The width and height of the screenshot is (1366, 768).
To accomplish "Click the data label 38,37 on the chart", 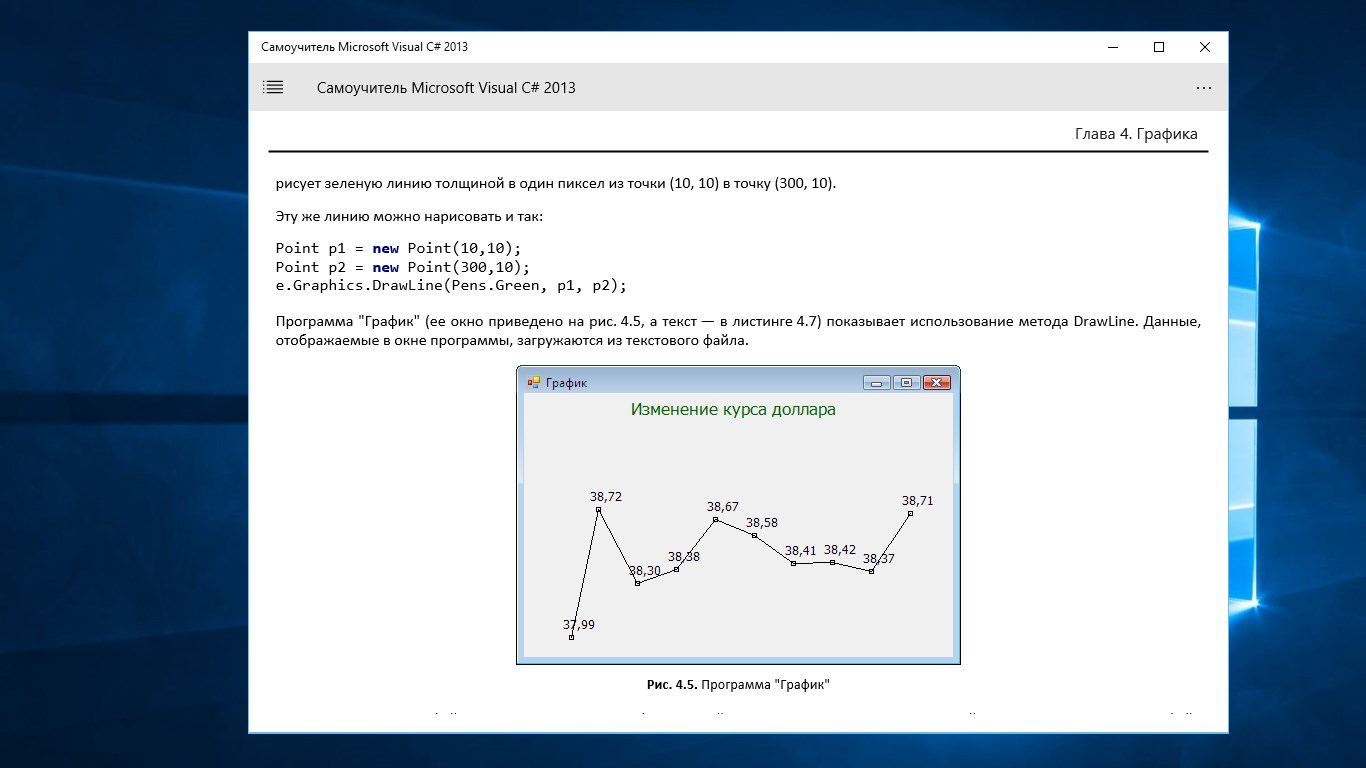I will 879,558.
